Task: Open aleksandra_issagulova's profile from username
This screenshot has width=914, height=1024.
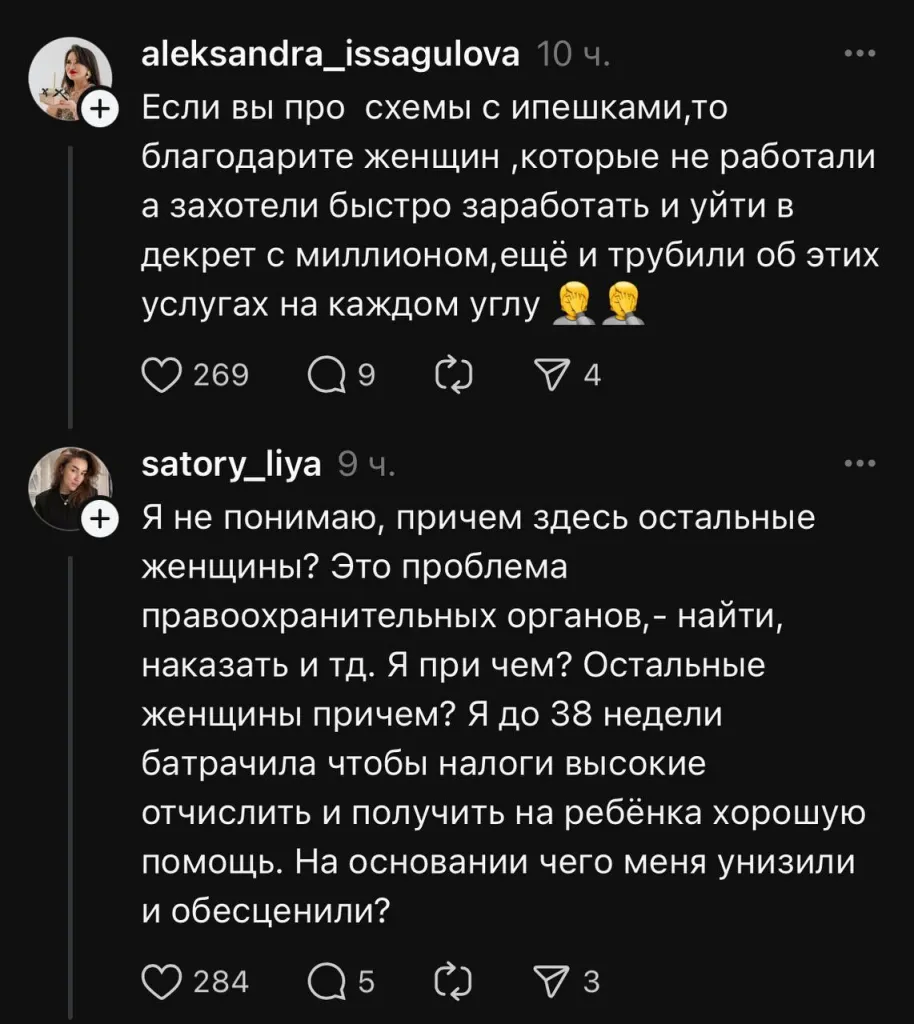Action: pyautogui.click(x=331, y=54)
